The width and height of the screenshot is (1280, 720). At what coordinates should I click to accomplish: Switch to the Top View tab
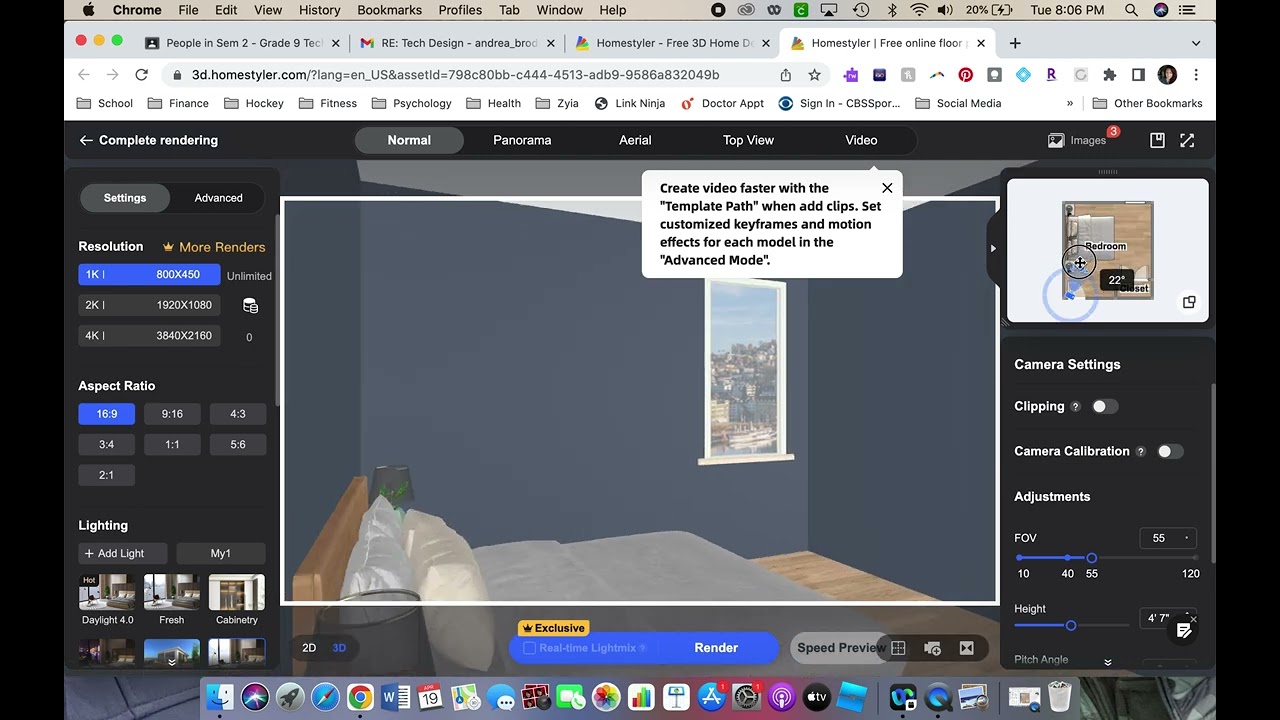pos(748,141)
